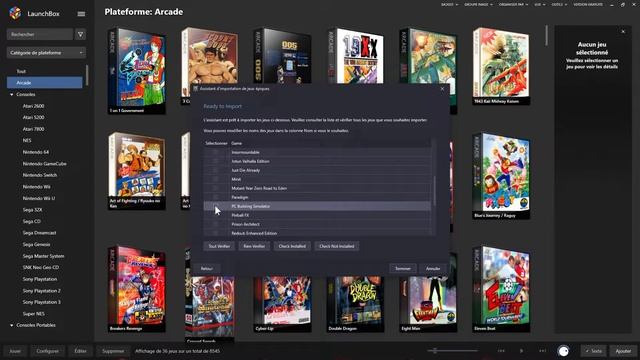Click the Annuler button in wizard
This screenshot has height=360, width=640.
[x=433, y=269]
